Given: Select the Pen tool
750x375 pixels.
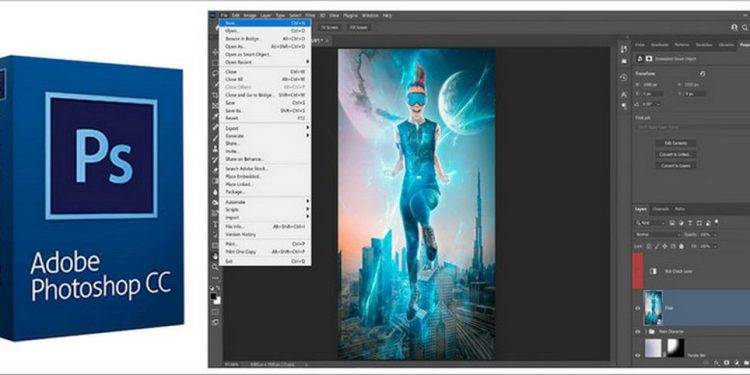Looking at the screenshot, I should [x=215, y=213].
